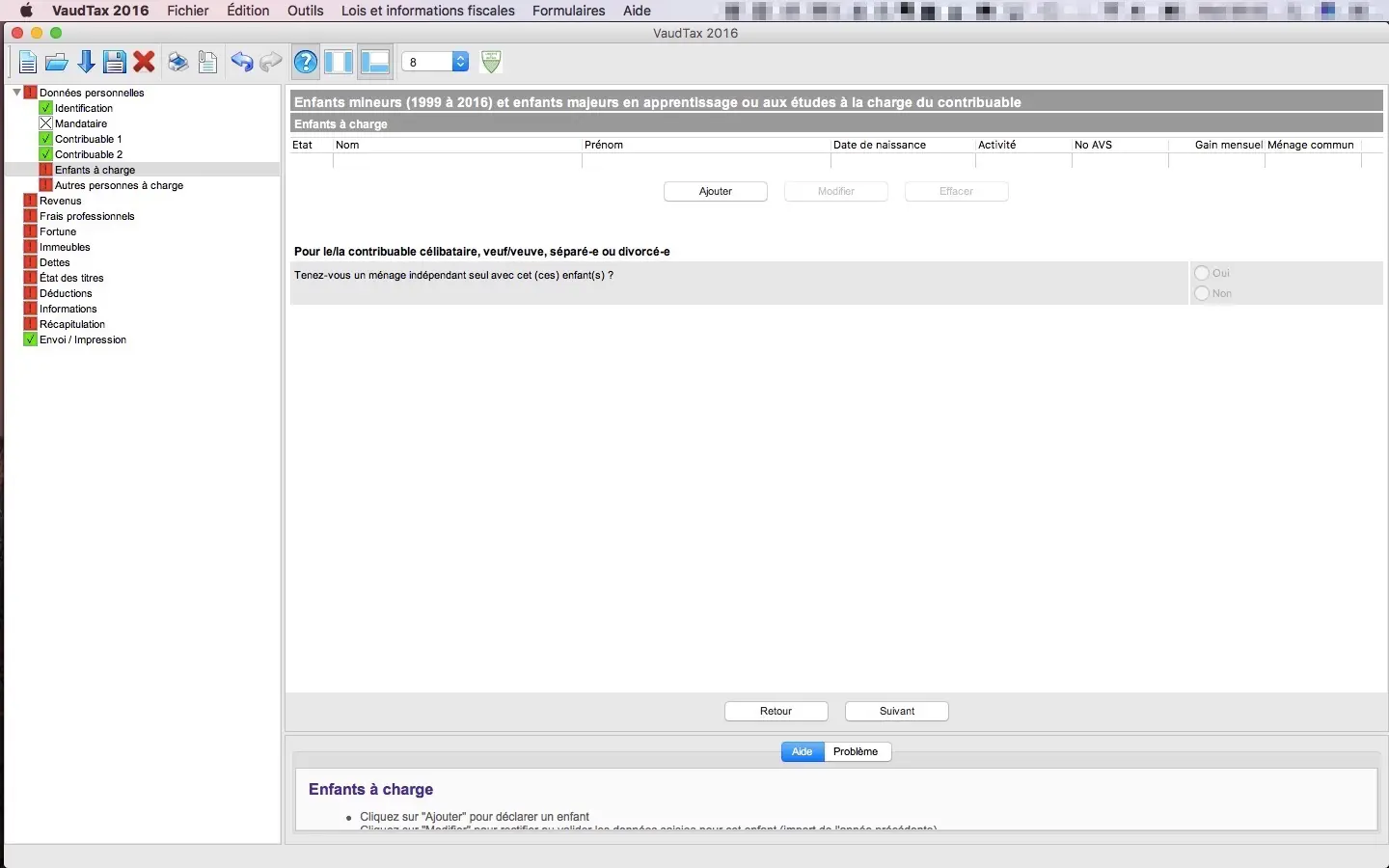
Task: Go to Fortune section
Action: [x=58, y=231]
